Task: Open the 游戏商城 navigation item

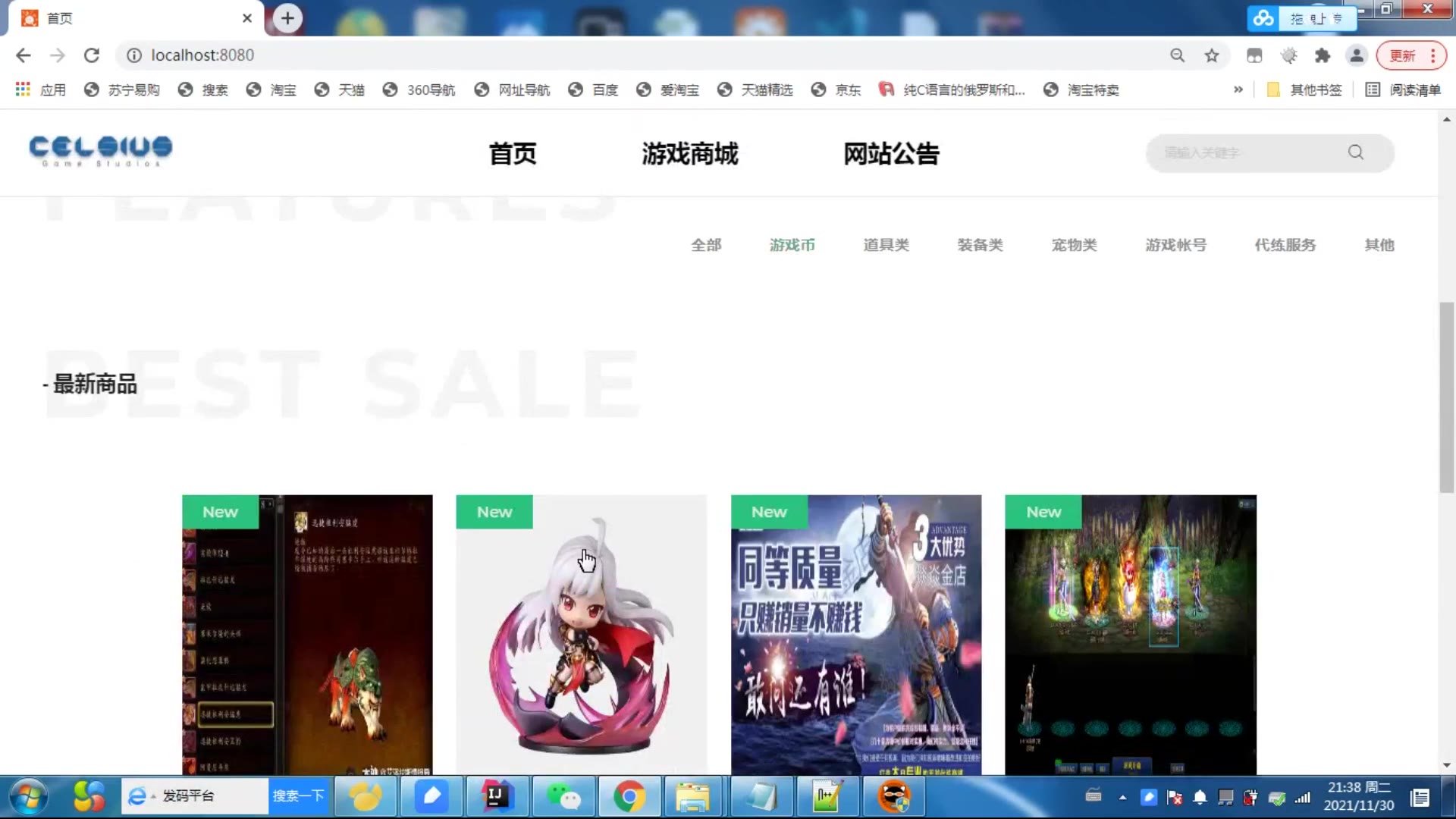Action: tap(689, 153)
